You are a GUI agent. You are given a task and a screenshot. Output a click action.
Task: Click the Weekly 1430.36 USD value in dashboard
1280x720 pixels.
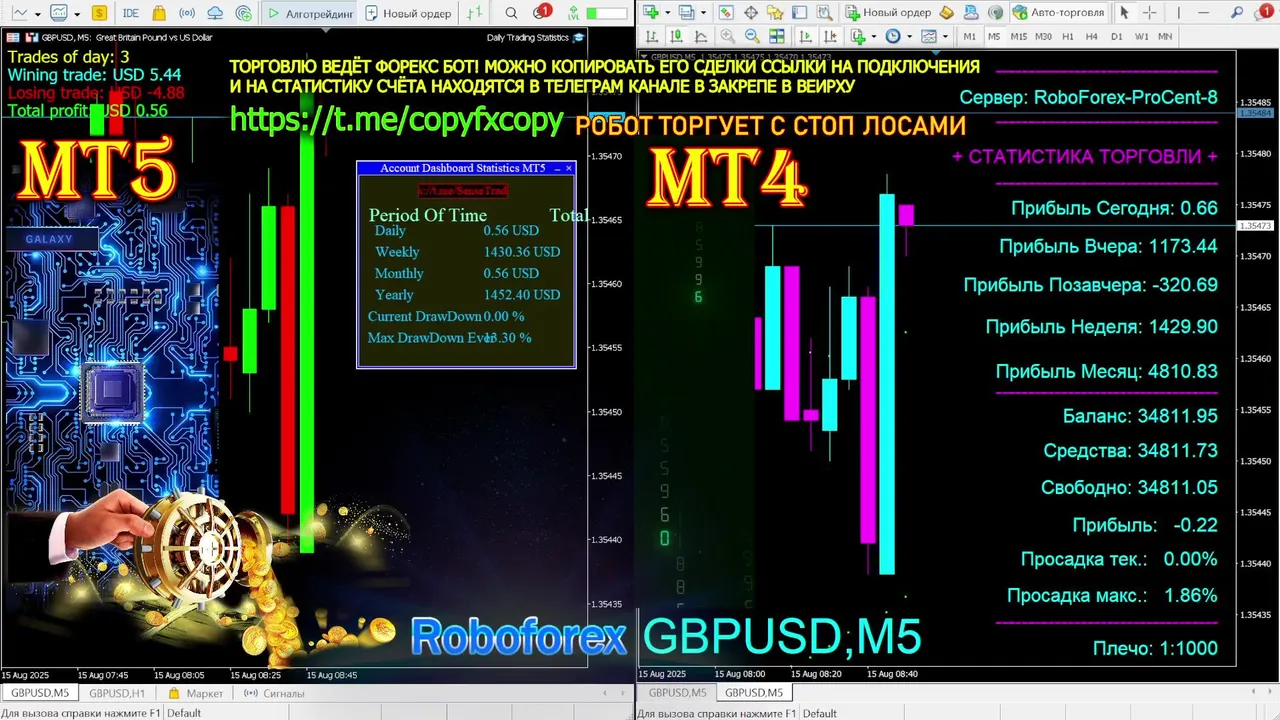[x=522, y=252]
